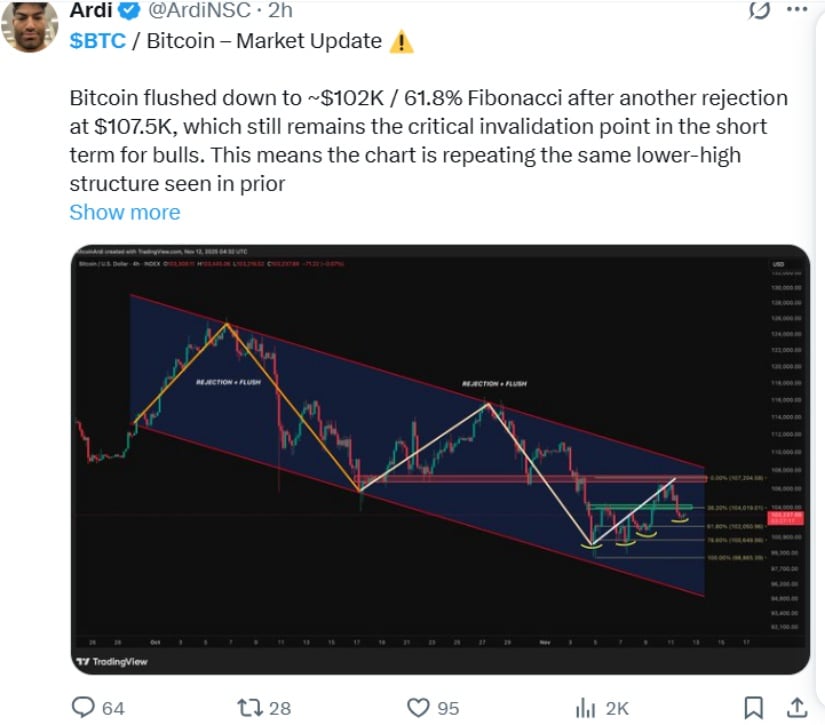The height and width of the screenshot is (725, 825).
Task: Click the 2K views count
Action: pos(617,708)
